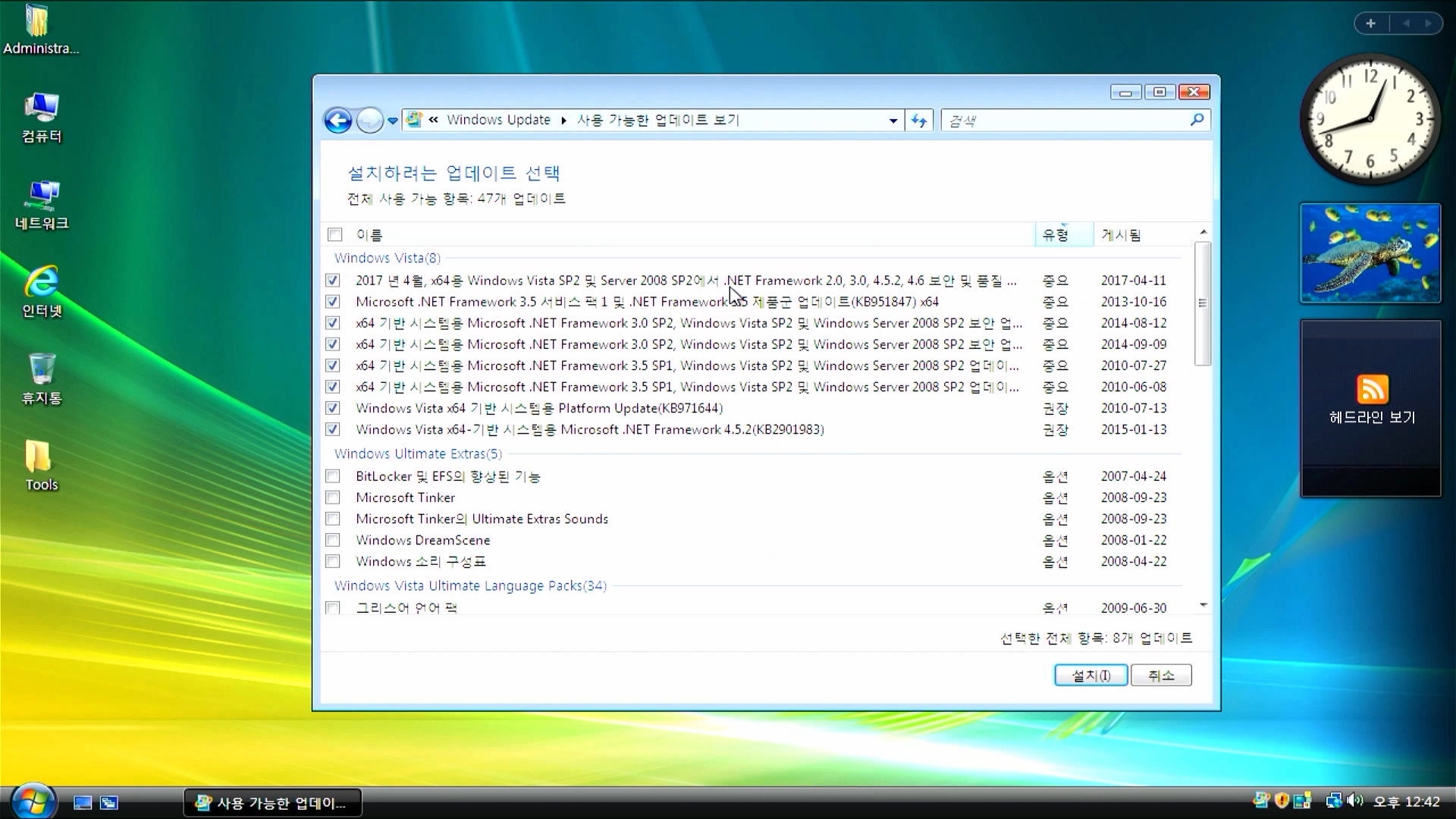Click the 취소 cancel button
The width and height of the screenshot is (1456, 819).
(1160, 675)
